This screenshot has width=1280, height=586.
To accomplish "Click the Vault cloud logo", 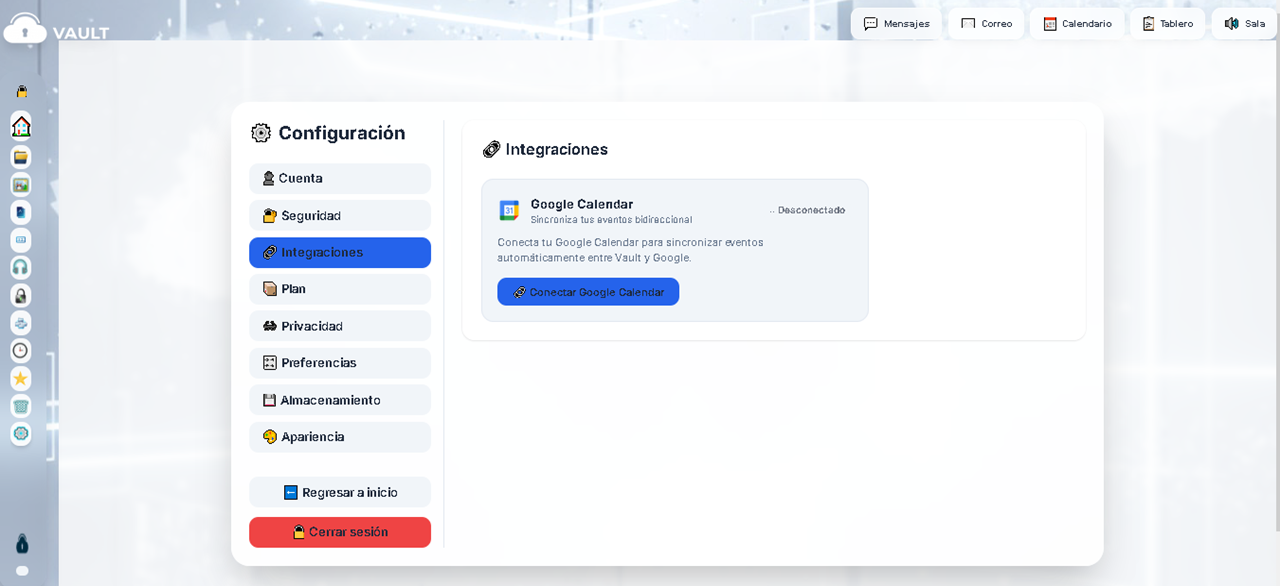I will click(25, 29).
